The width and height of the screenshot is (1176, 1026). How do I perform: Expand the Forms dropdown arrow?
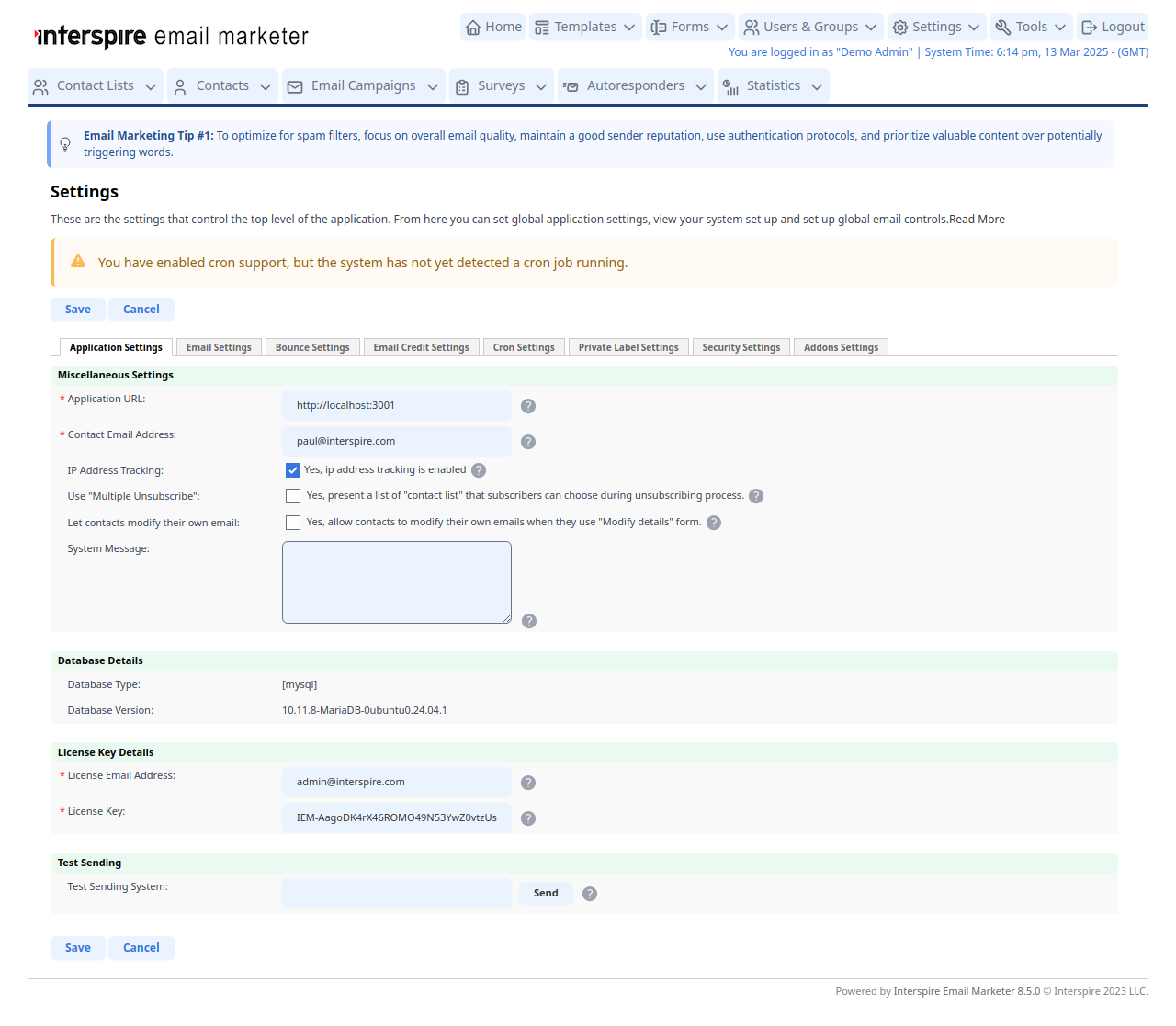722,28
